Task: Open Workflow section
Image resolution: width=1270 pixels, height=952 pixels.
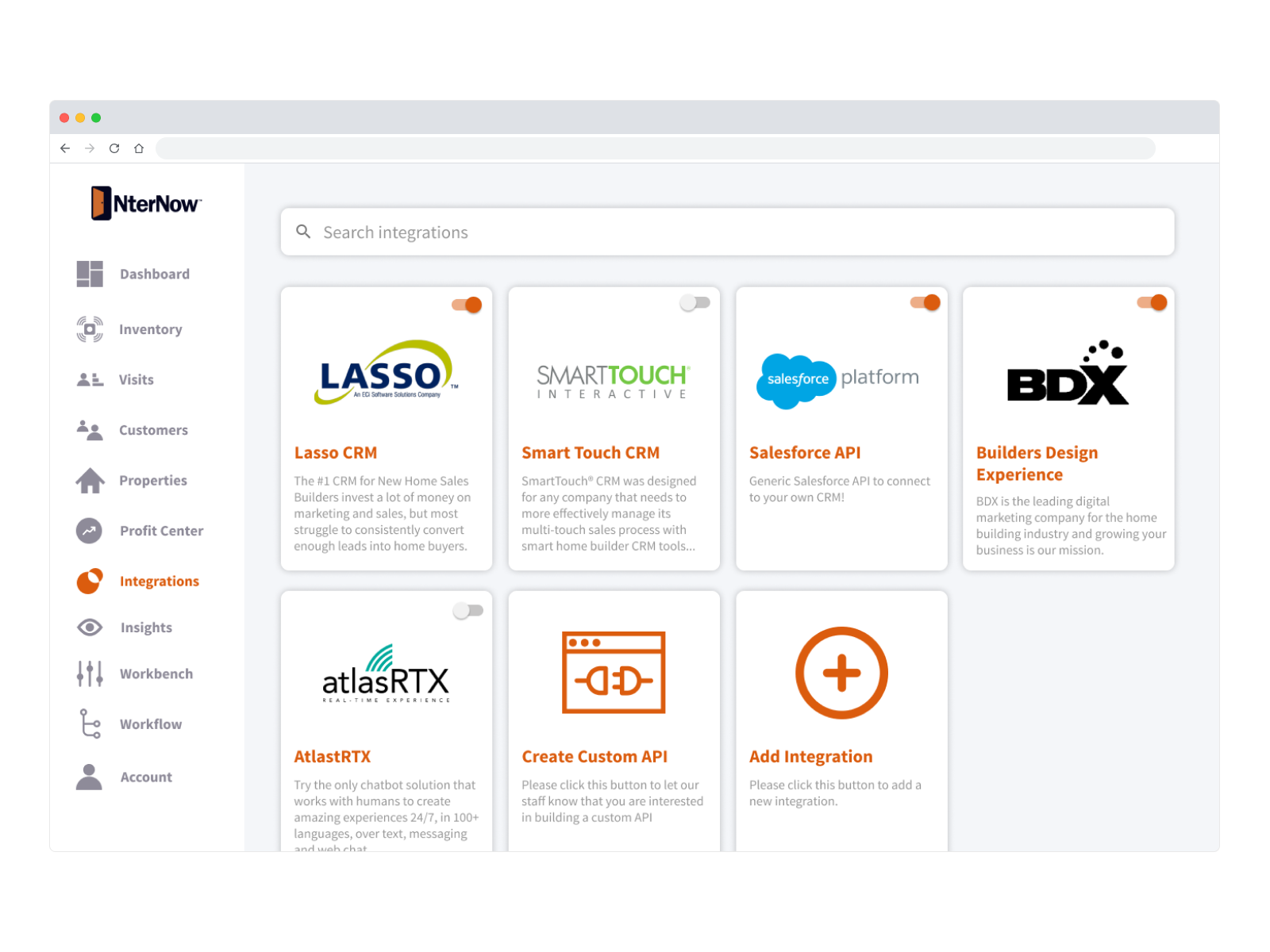Action: tap(151, 724)
